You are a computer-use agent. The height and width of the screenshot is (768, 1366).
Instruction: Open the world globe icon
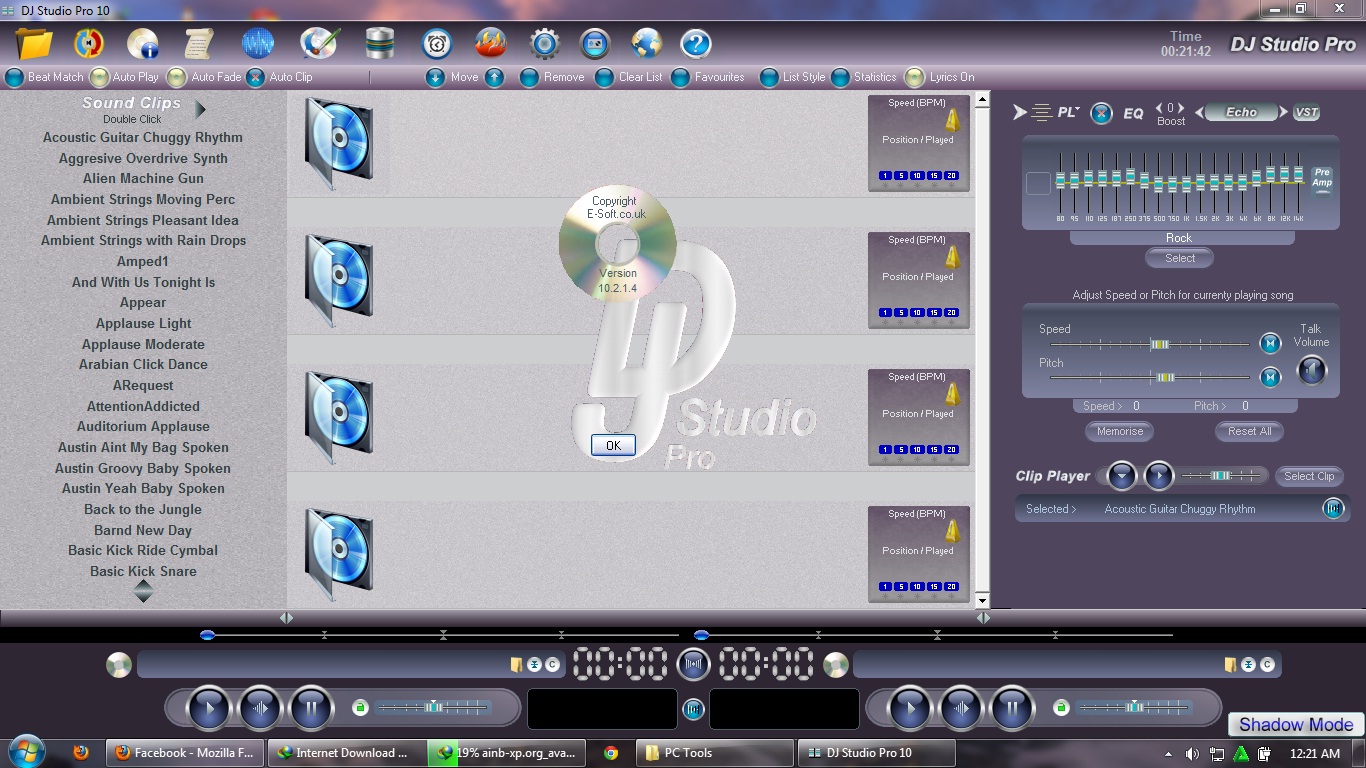pos(647,44)
